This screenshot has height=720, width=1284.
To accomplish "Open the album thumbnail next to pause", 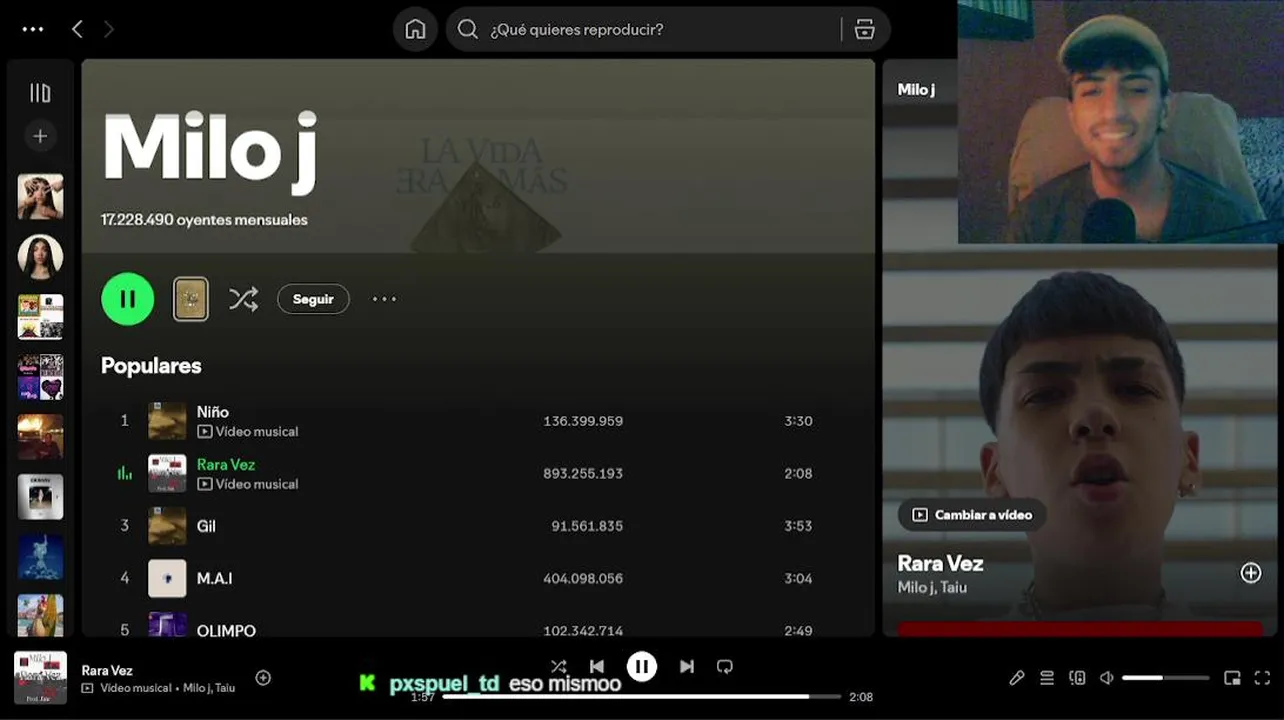I will pyautogui.click(x=191, y=299).
